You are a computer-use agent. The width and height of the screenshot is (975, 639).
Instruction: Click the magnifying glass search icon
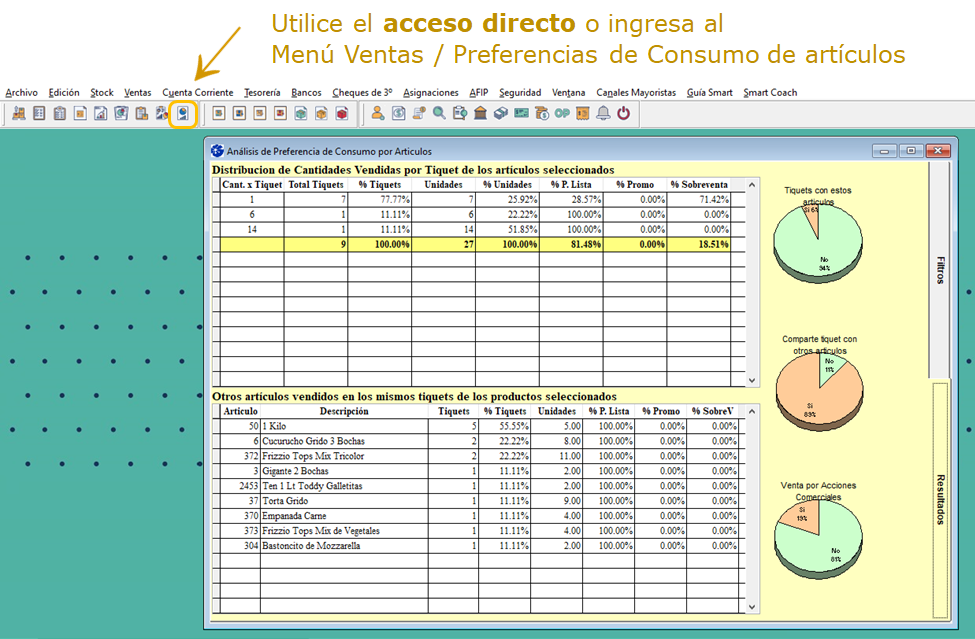click(439, 113)
